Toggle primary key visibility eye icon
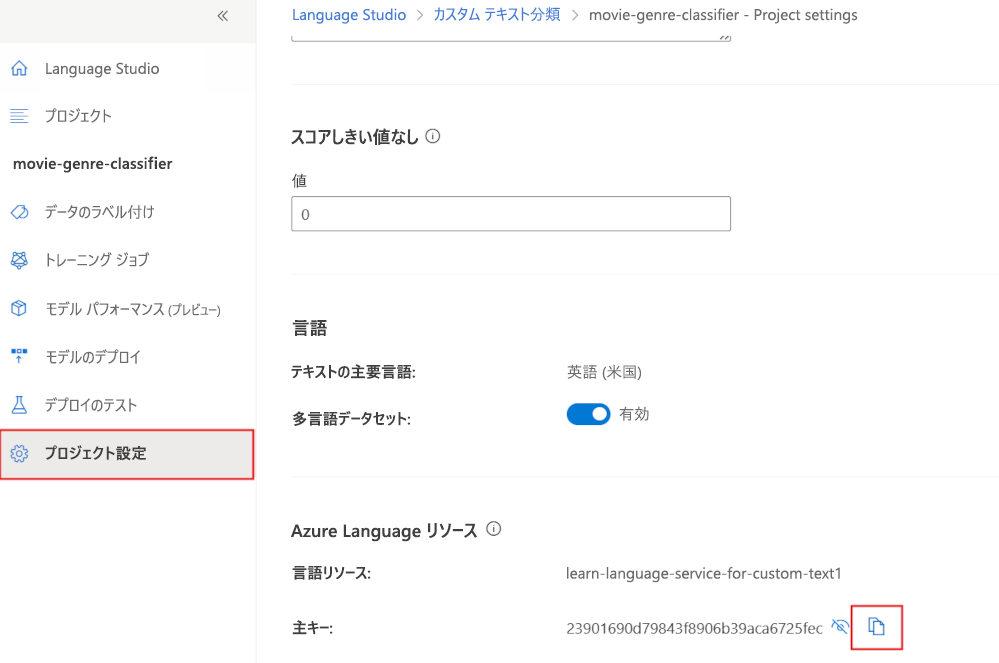Screen dimensions: 999x663 point(840,627)
